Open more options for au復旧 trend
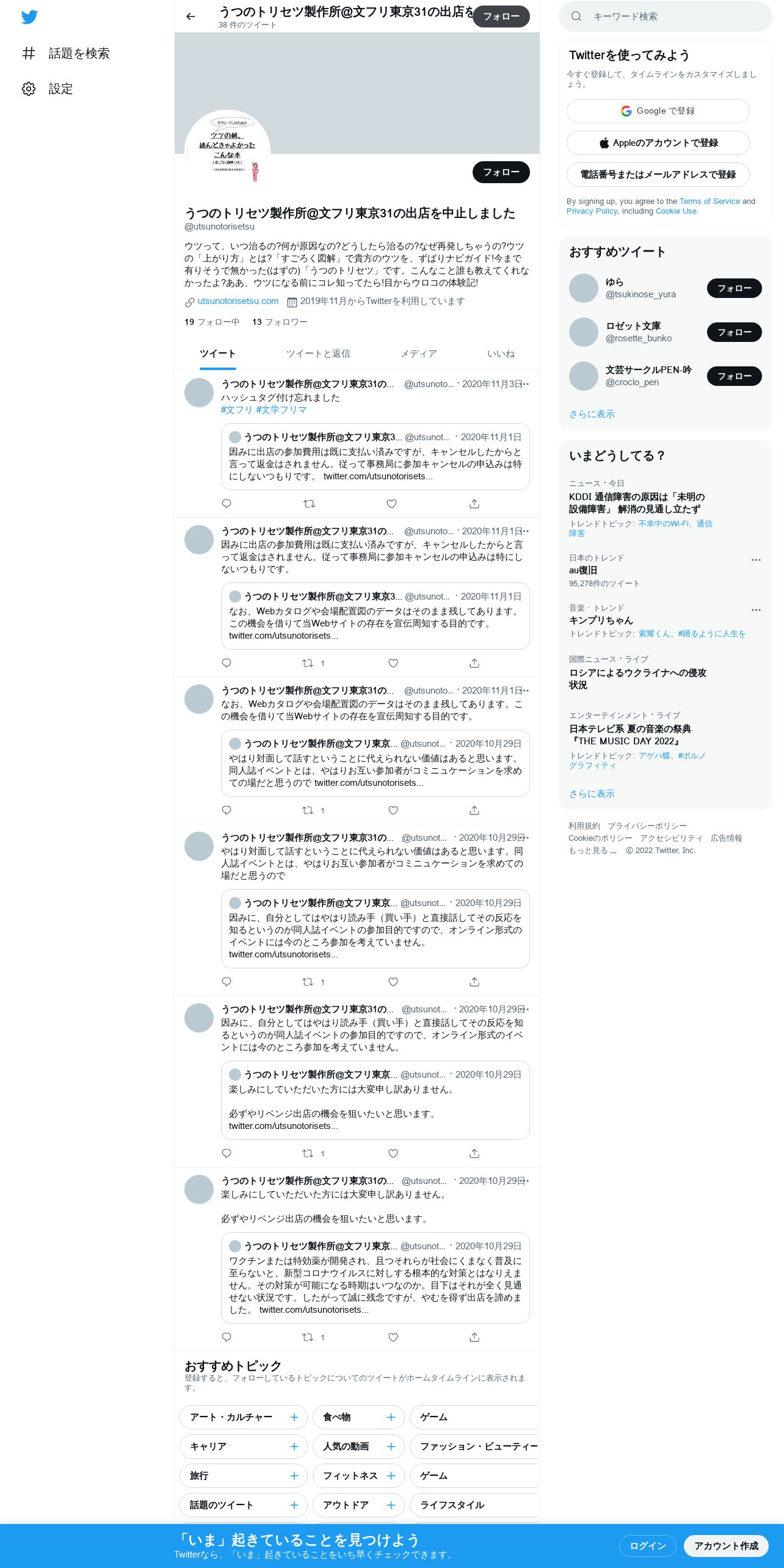 tap(756, 560)
